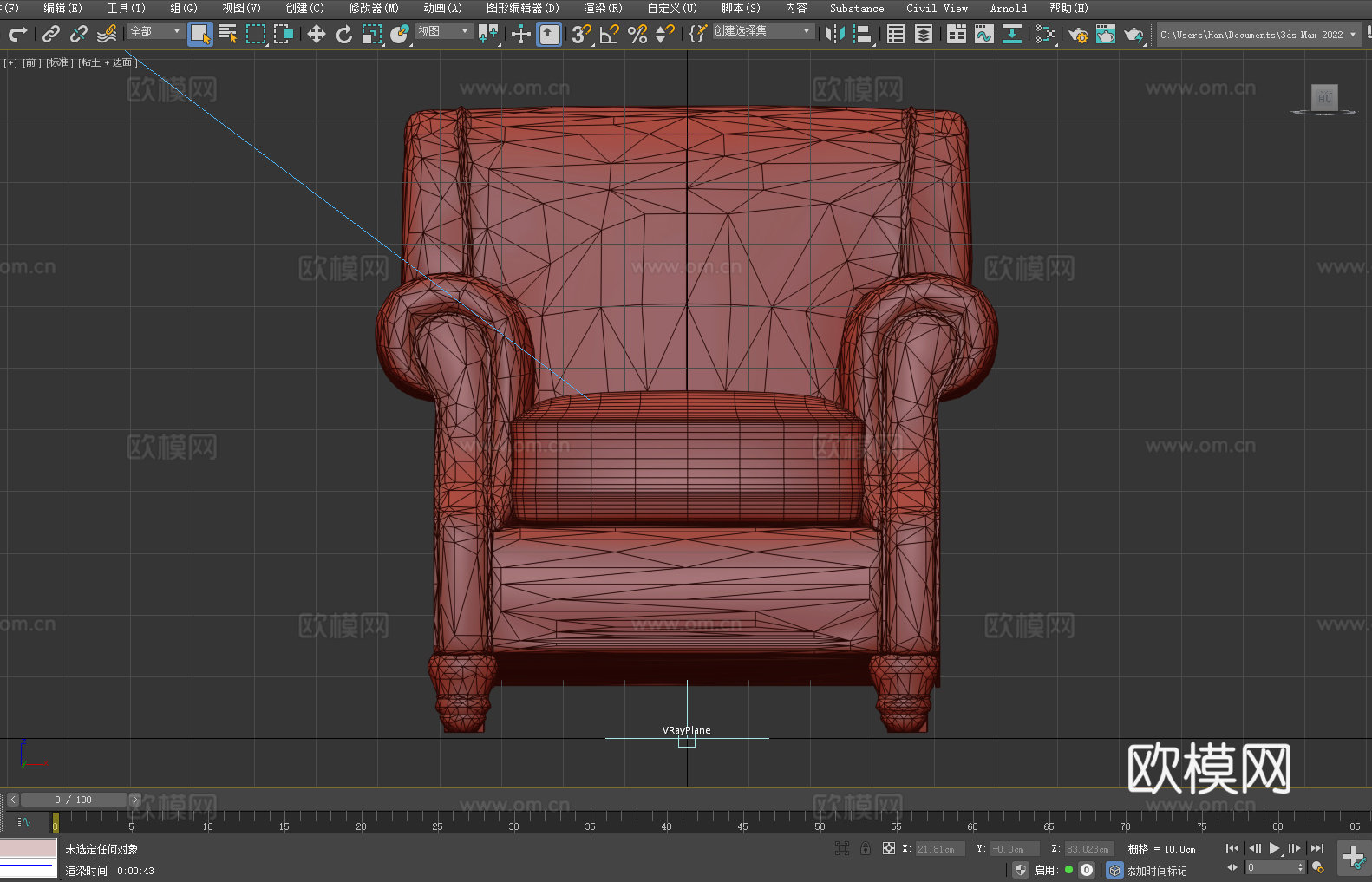The height and width of the screenshot is (882, 1372).
Task: Open the 修改器(M) menu
Action: point(374,8)
